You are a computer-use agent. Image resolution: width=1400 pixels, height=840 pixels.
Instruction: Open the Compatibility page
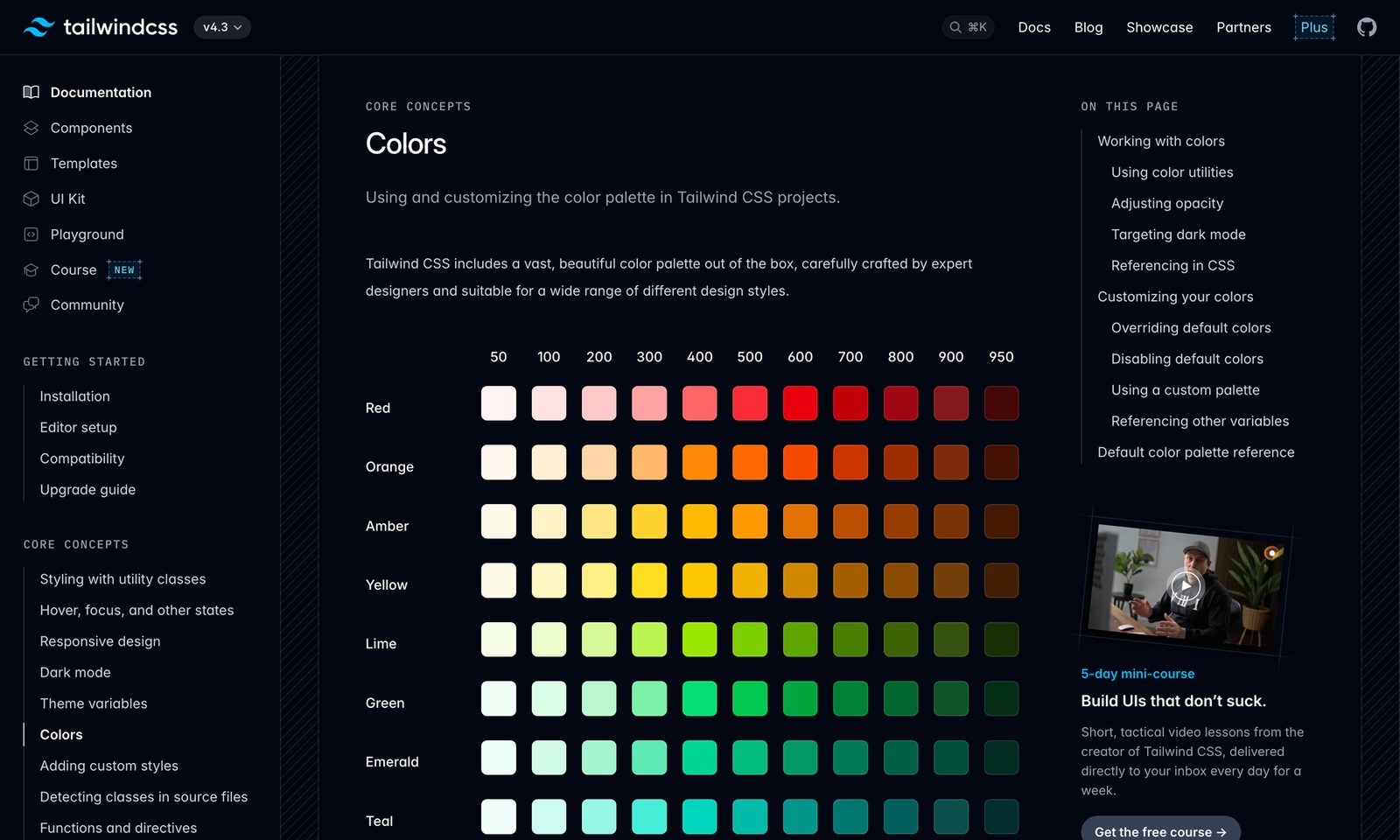click(x=82, y=458)
